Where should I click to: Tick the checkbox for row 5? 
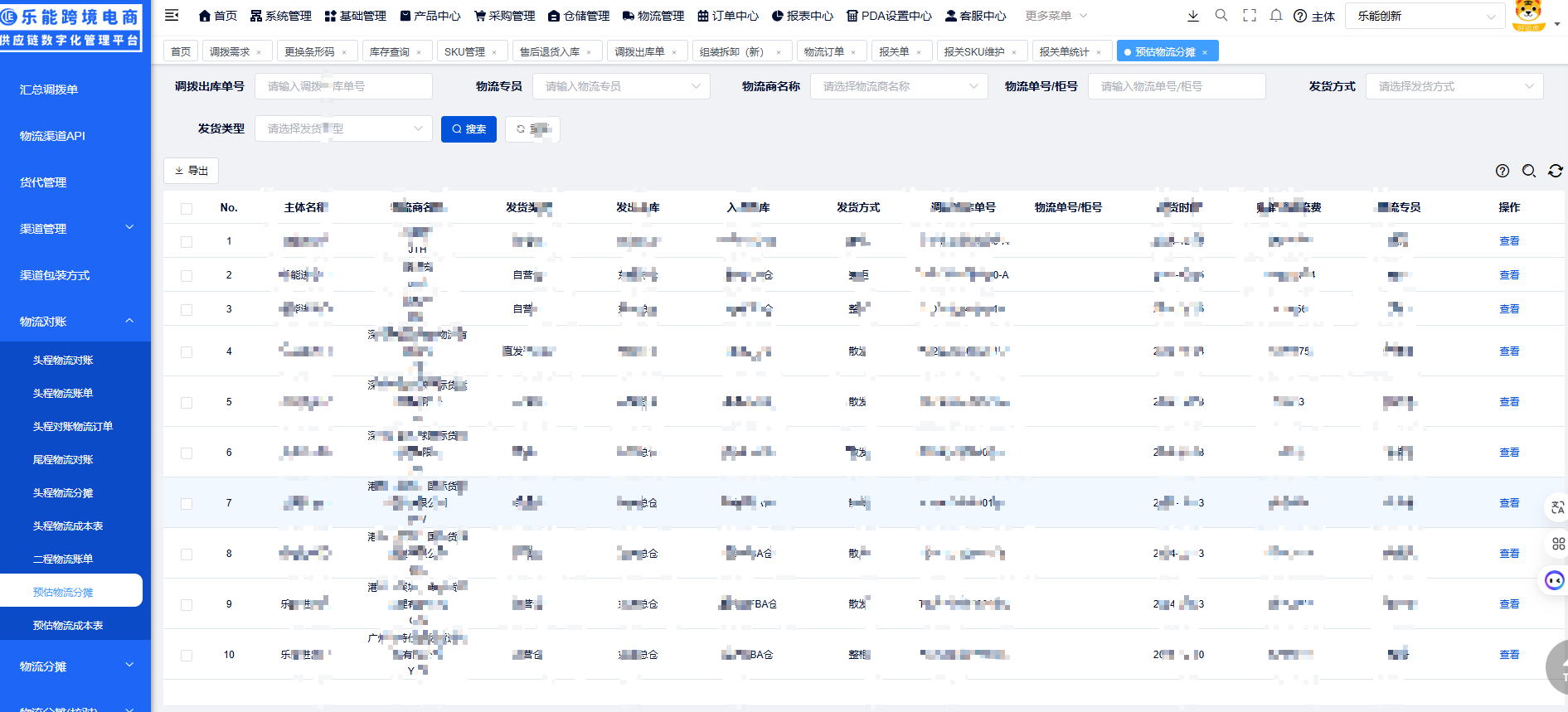click(x=187, y=403)
